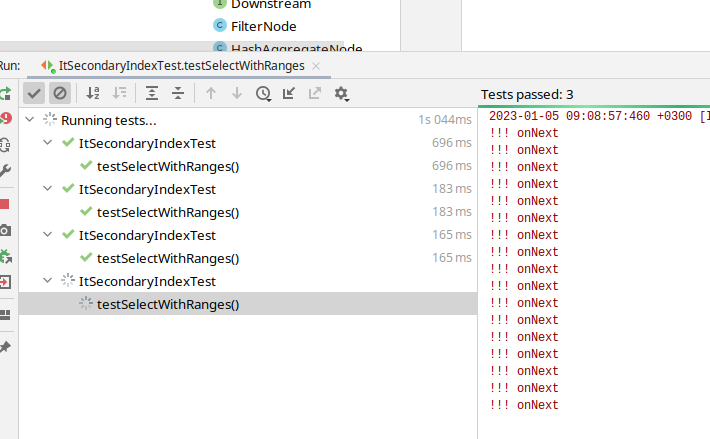
Task: Import tests from file icon
Action: [289, 93]
